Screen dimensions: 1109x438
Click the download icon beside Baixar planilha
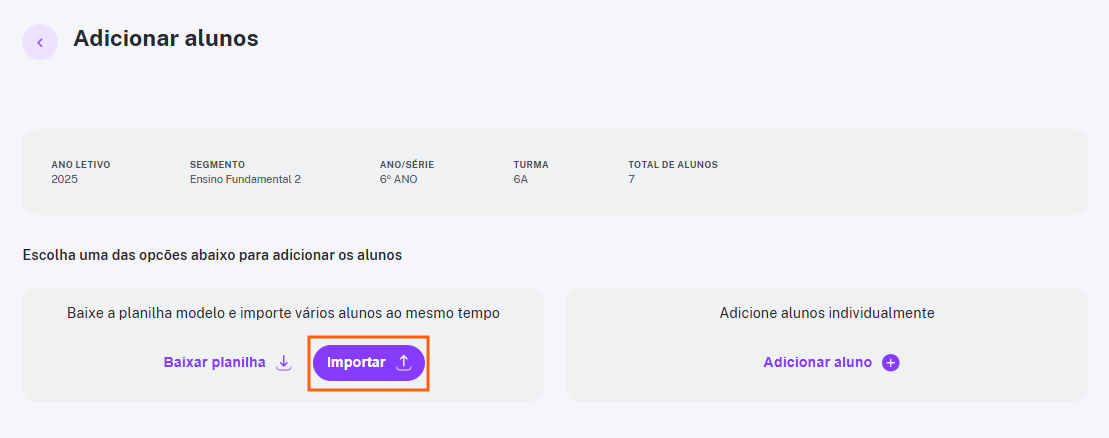coord(284,363)
